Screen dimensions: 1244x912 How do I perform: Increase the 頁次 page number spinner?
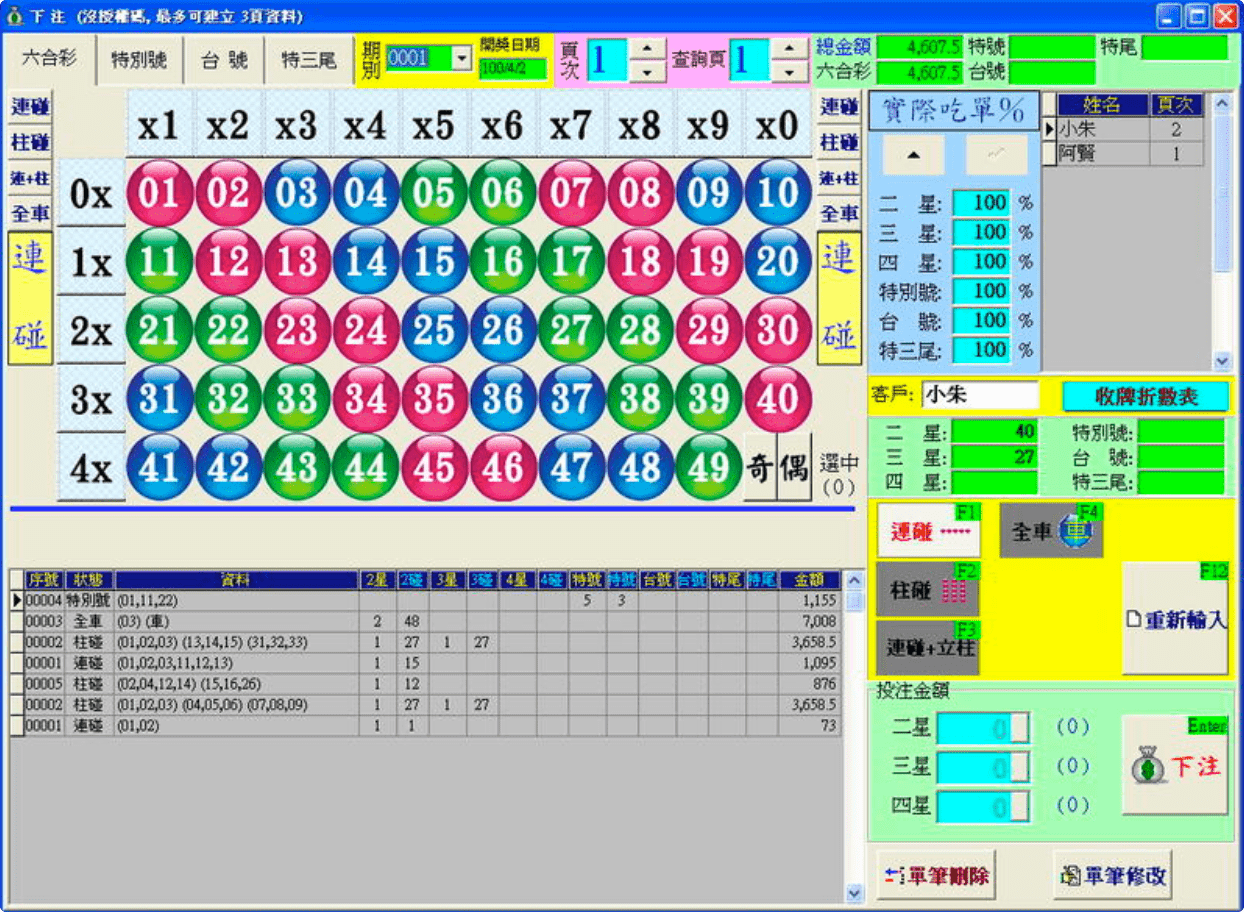pos(649,49)
